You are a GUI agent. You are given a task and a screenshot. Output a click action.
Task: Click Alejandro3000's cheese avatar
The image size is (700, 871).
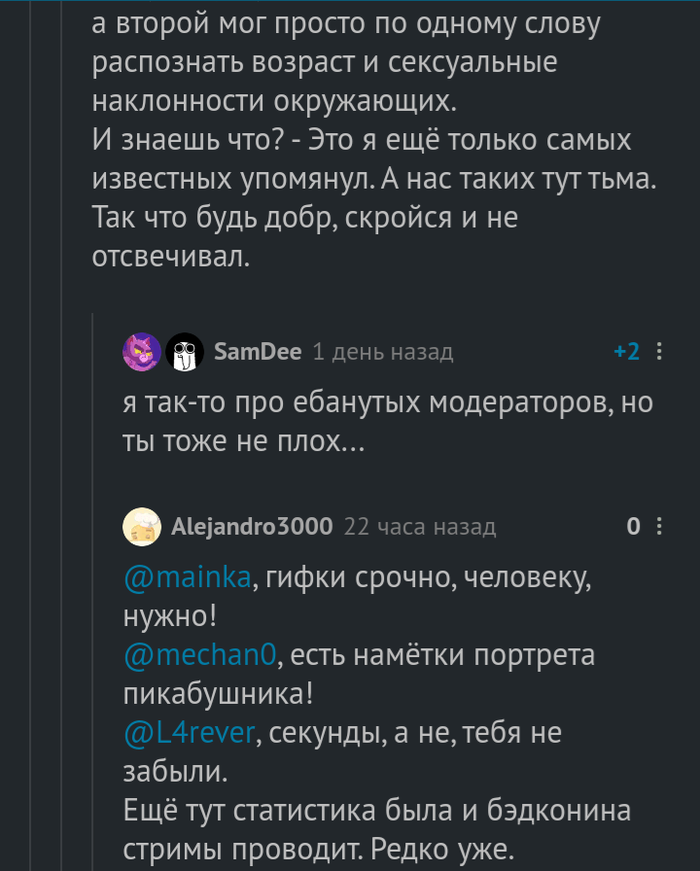[141, 527]
